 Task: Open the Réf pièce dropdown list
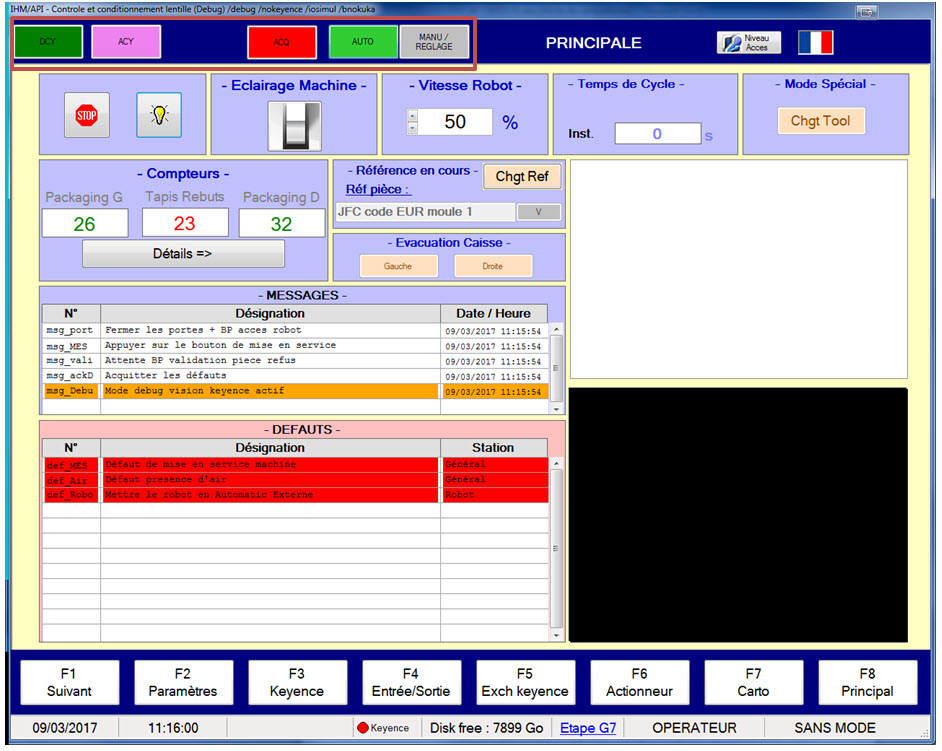(539, 212)
